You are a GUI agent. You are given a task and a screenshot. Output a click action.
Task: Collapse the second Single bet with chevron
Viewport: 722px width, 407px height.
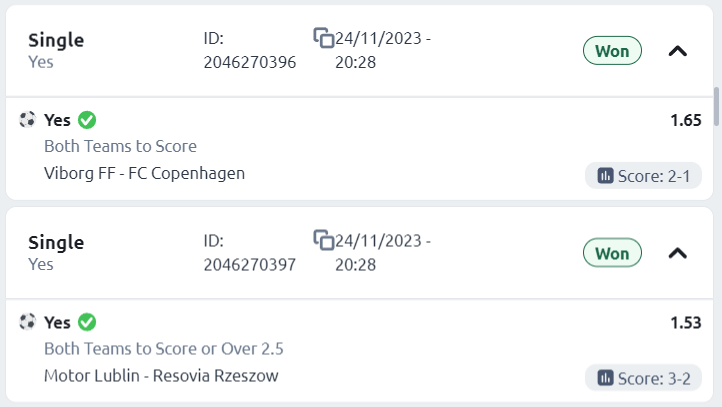[678, 253]
